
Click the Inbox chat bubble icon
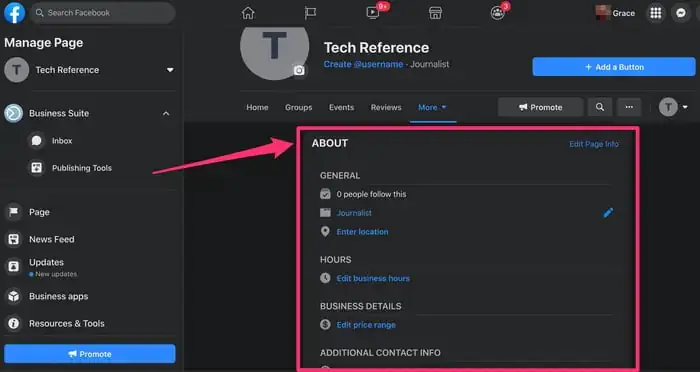pyautogui.click(x=37, y=141)
